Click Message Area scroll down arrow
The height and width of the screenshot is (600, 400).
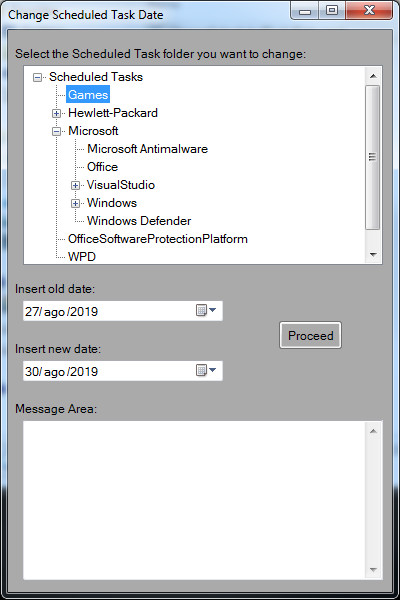click(374, 570)
